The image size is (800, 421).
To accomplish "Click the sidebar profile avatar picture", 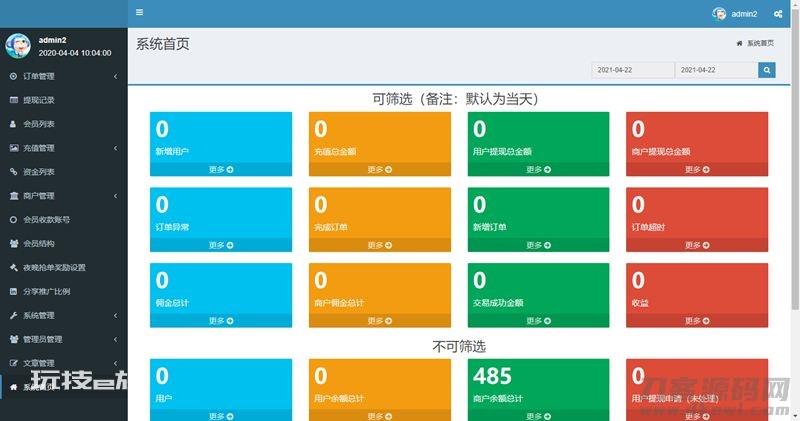I will 18,46.
